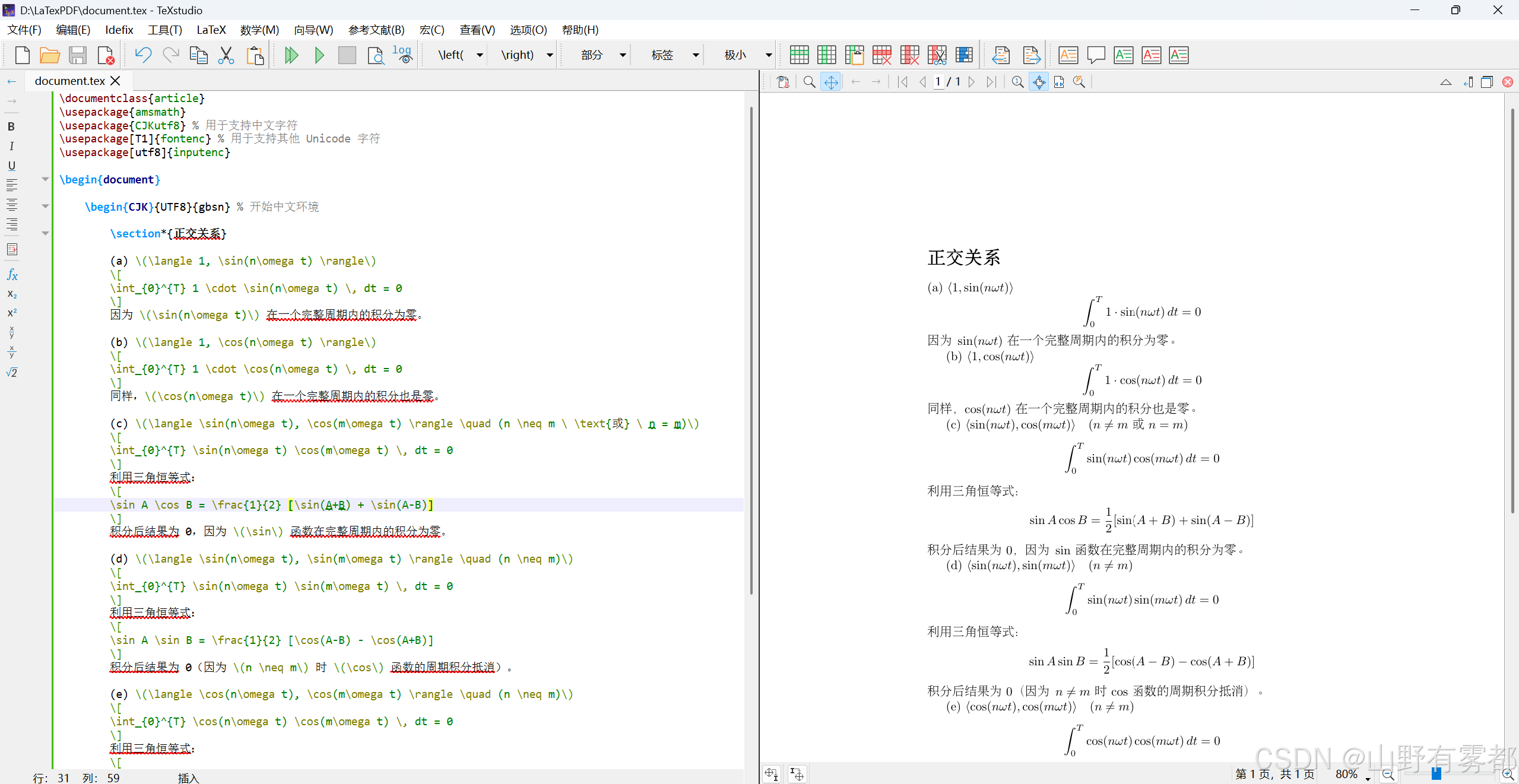
Task: Click the Save file floppy icon
Action: tap(78, 55)
